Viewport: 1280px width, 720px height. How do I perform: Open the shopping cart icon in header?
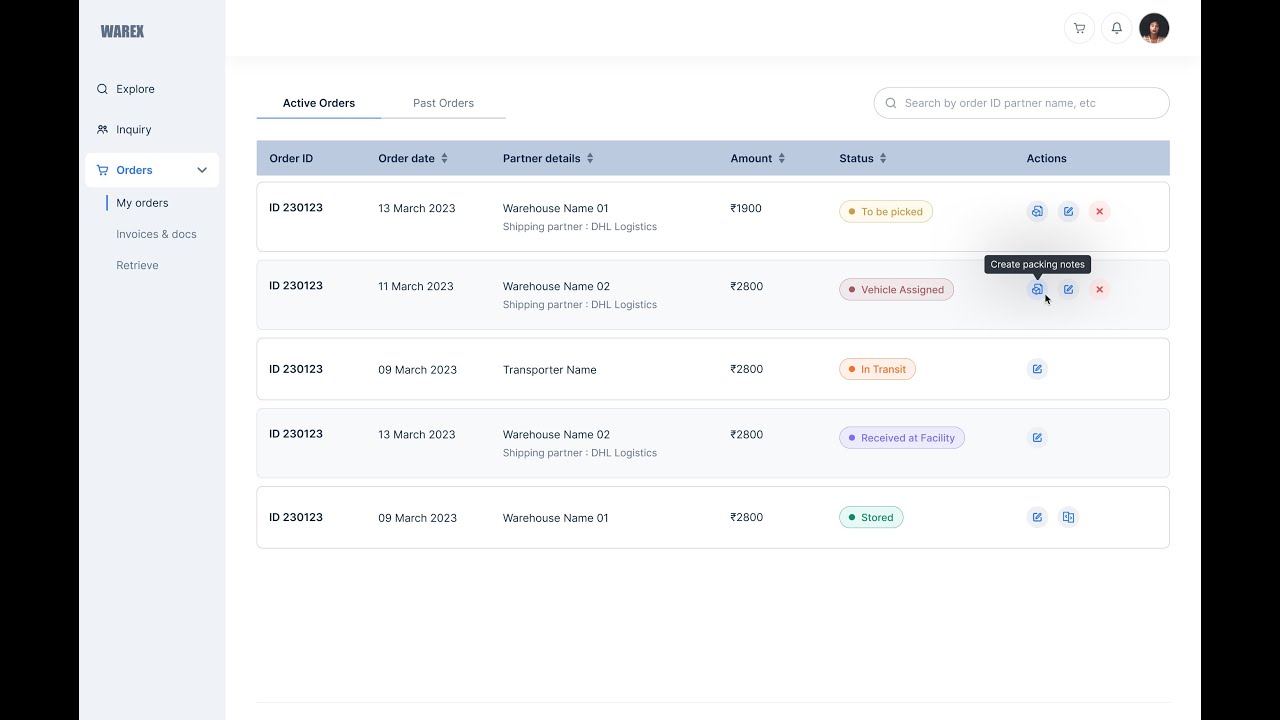[x=1079, y=28]
